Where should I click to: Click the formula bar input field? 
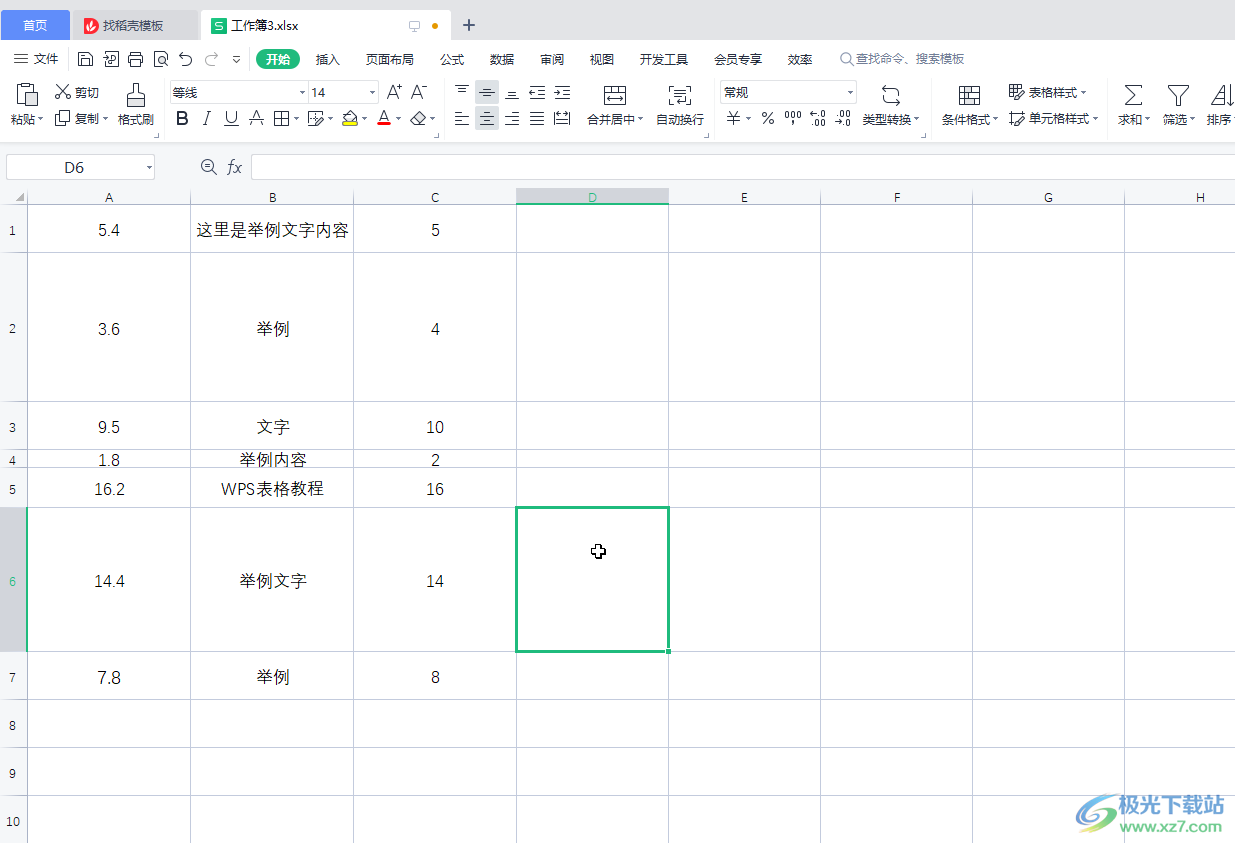(x=743, y=167)
